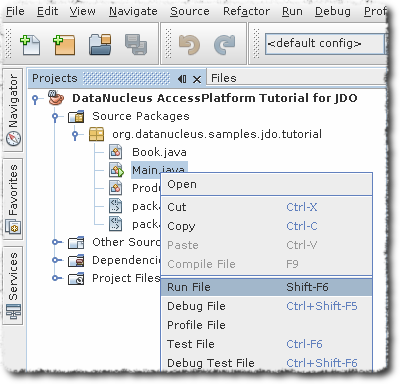Screen dimensions: 400x384
Task: Select Debug File in context menu
Action: tap(266, 306)
